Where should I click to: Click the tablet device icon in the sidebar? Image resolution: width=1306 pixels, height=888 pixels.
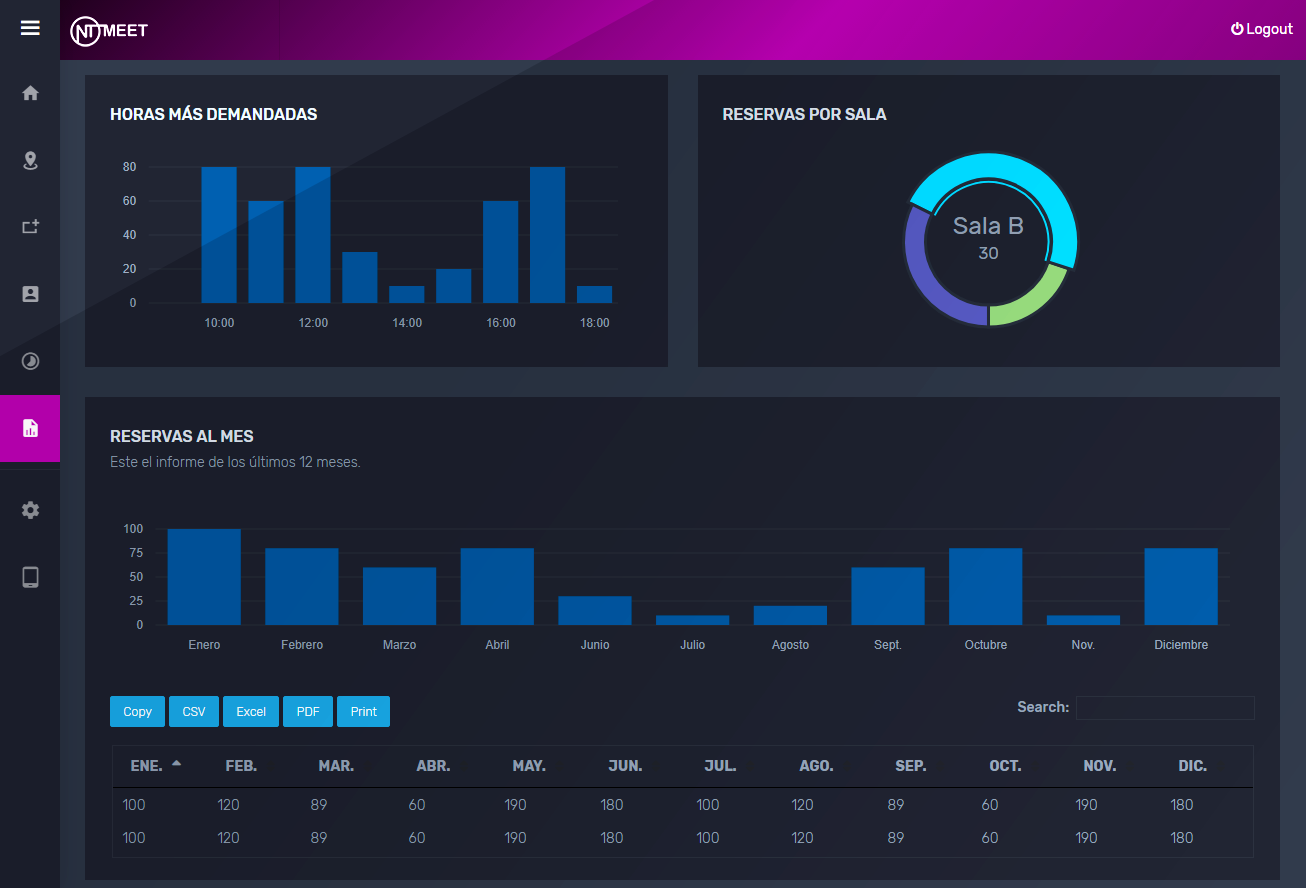tap(30, 577)
